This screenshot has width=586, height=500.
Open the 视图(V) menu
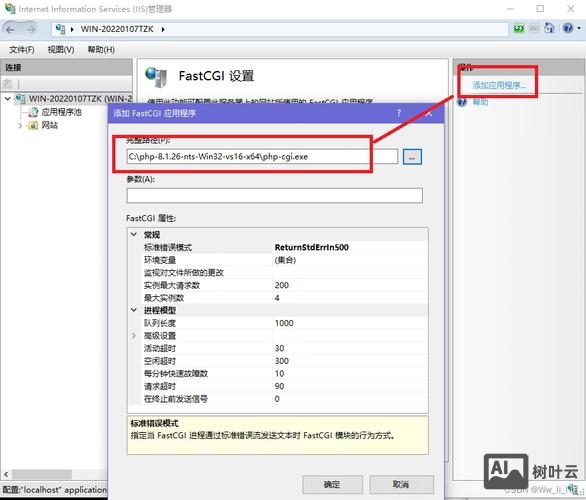click(61, 49)
